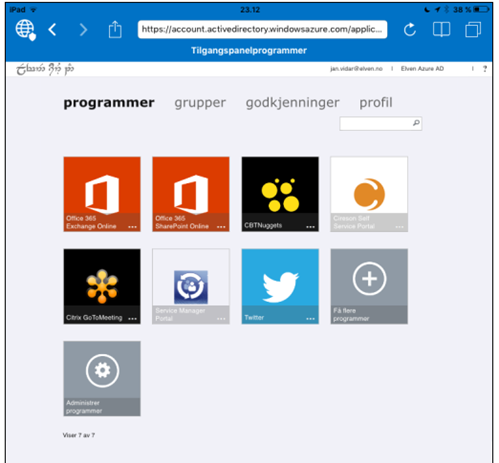Switch to the profil tab
499x463 pixels.
pyautogui.click(x=376, y=103)
